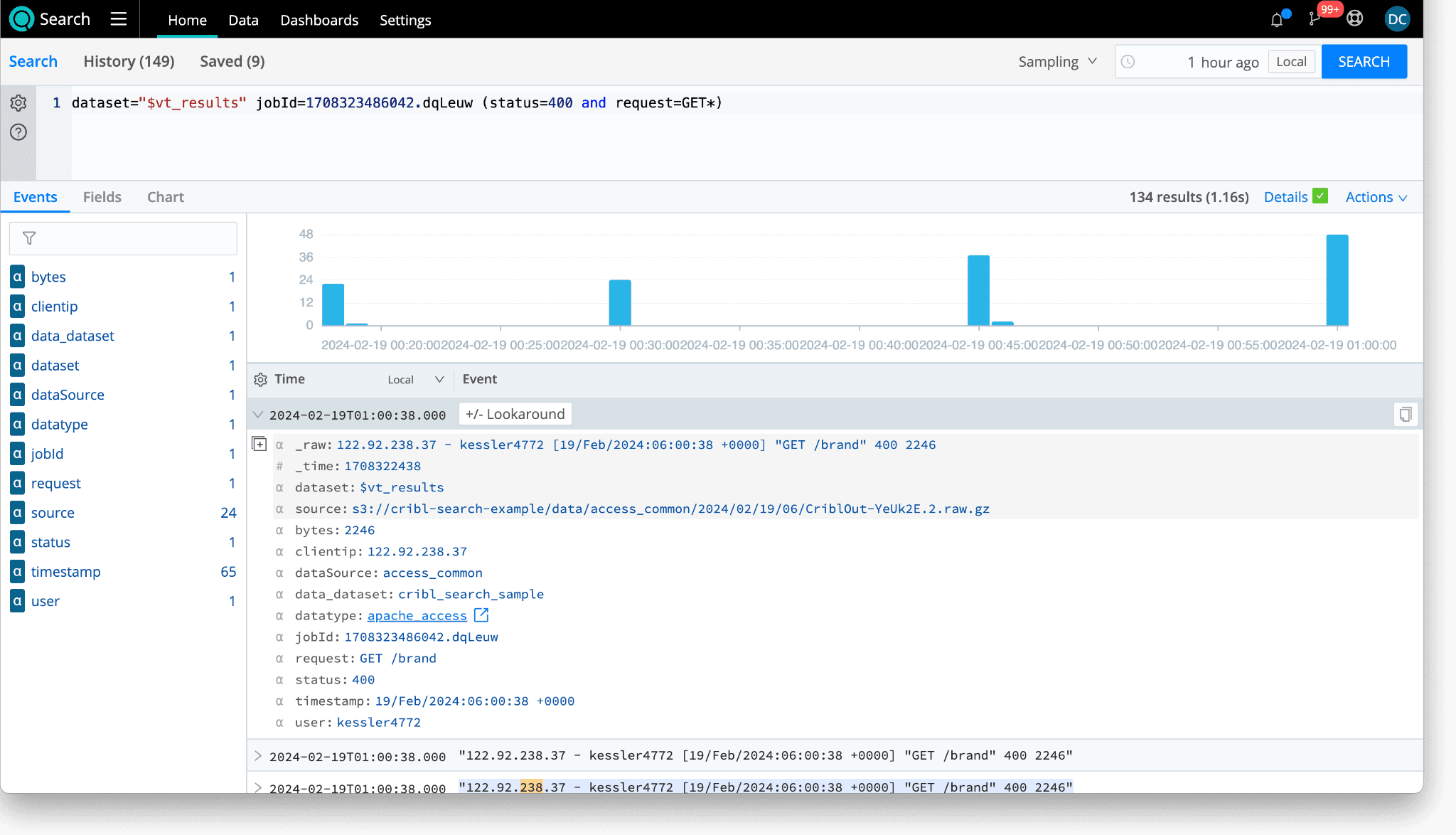Open the event table settings gear
The height and width of the screenshot is (835, 1456).
click(x=260, y=380)
